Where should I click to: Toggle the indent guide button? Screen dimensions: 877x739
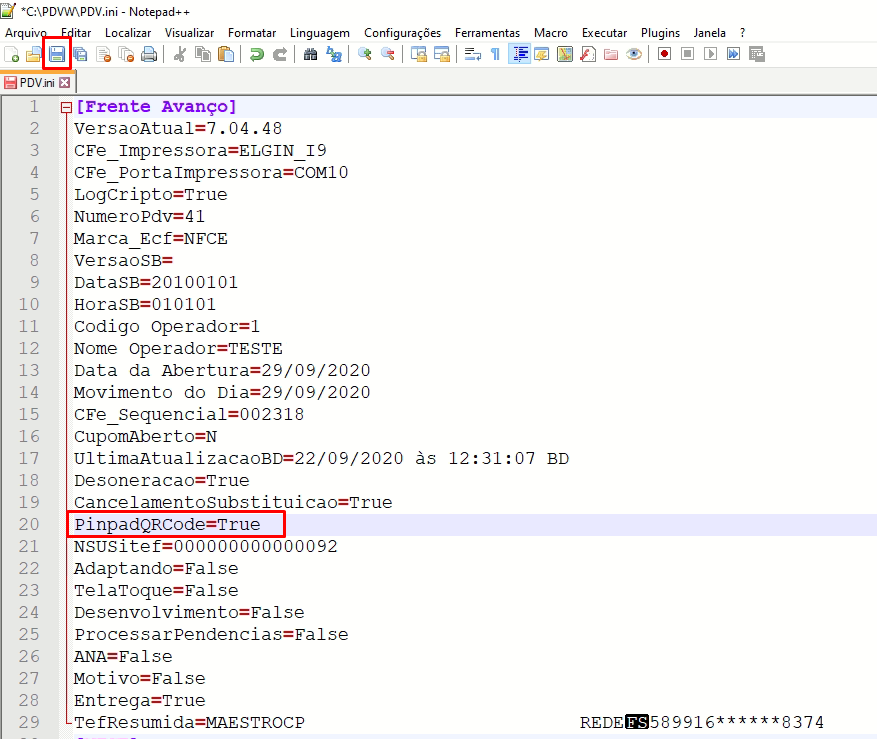[x=519, y=54]
